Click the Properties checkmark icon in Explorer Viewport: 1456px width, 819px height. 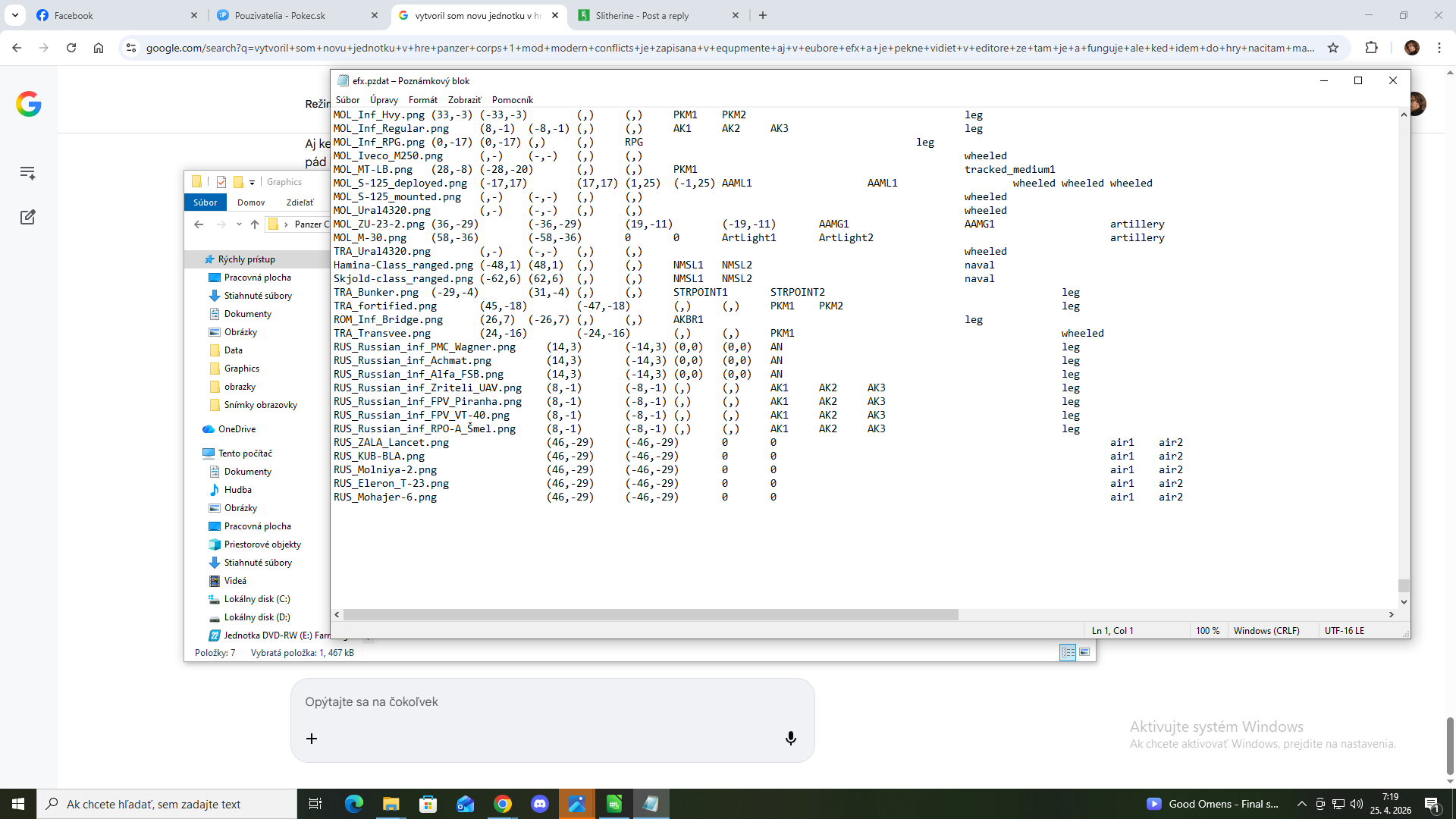click(221, 182)
